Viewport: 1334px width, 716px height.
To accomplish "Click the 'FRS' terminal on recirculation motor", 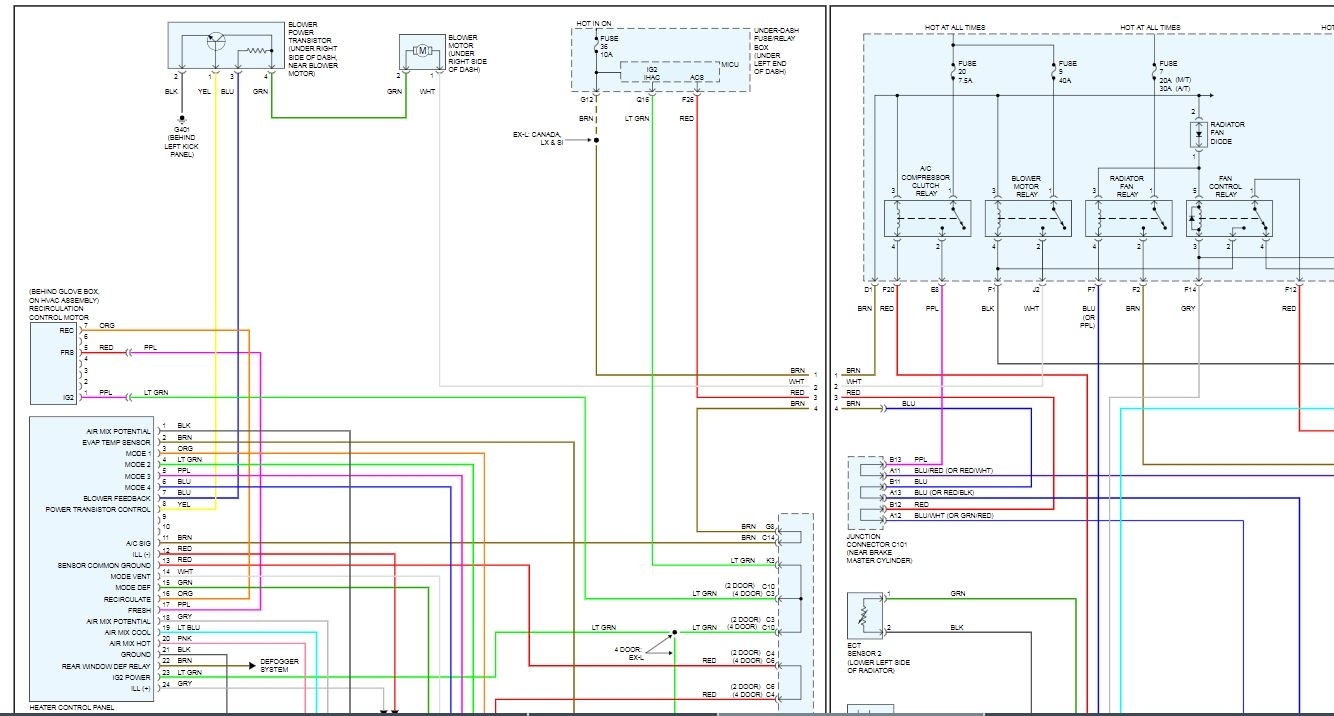I will coord(67,351).
